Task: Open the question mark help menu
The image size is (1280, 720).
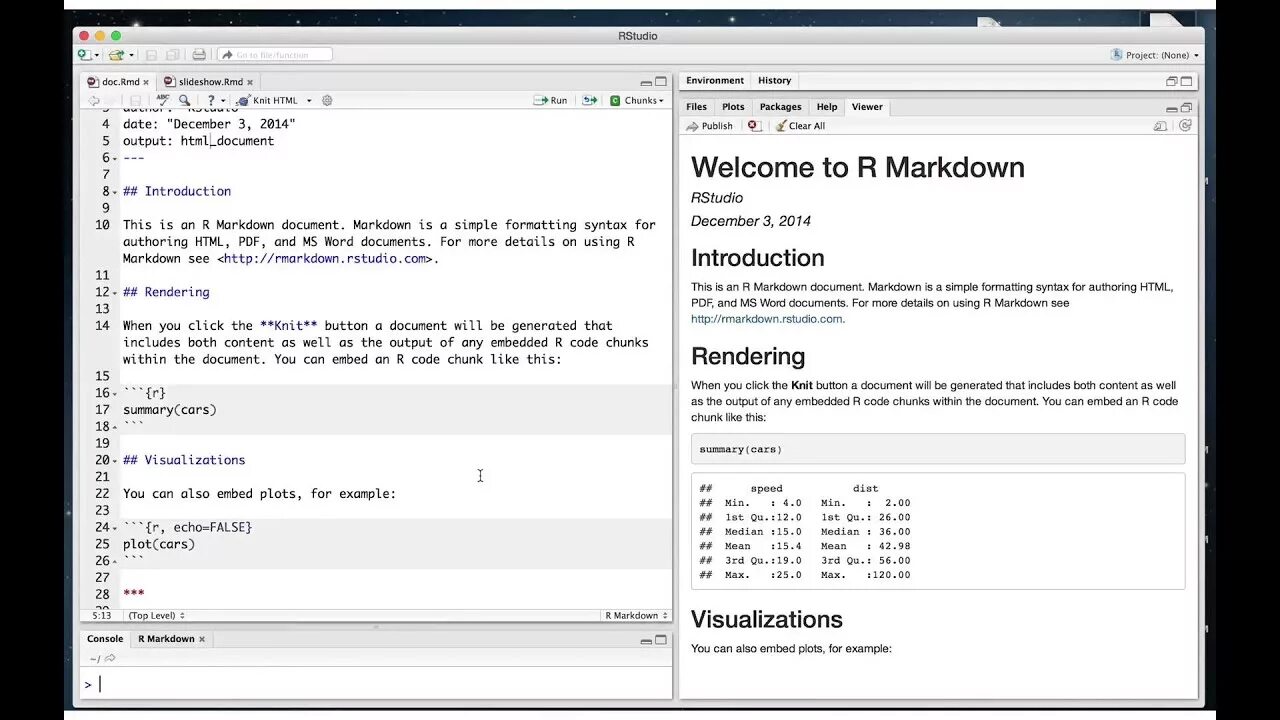Action: click(x=214, y=100)
